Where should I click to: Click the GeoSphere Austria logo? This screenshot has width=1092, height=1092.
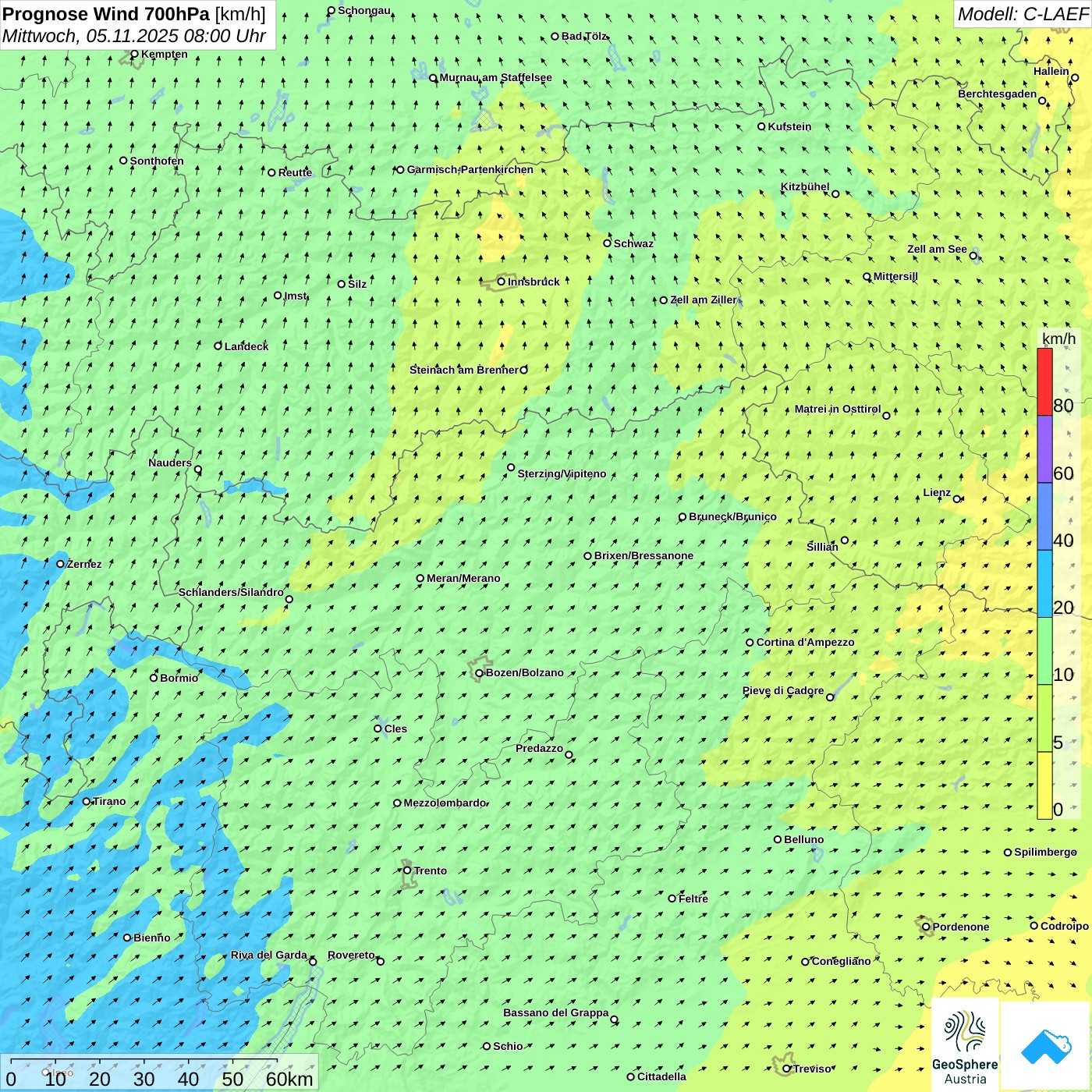pyautogui.click(x=965, y=1045)
